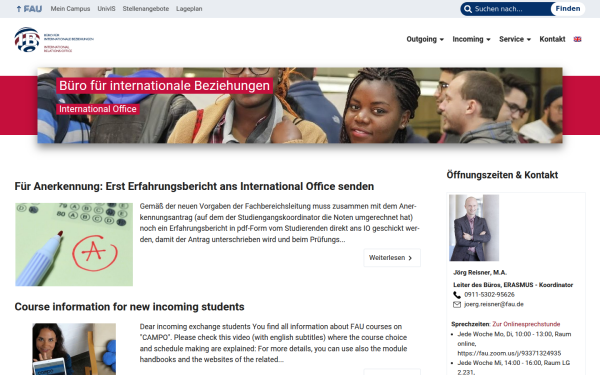Open the UnivIS link

pos(106,9)
